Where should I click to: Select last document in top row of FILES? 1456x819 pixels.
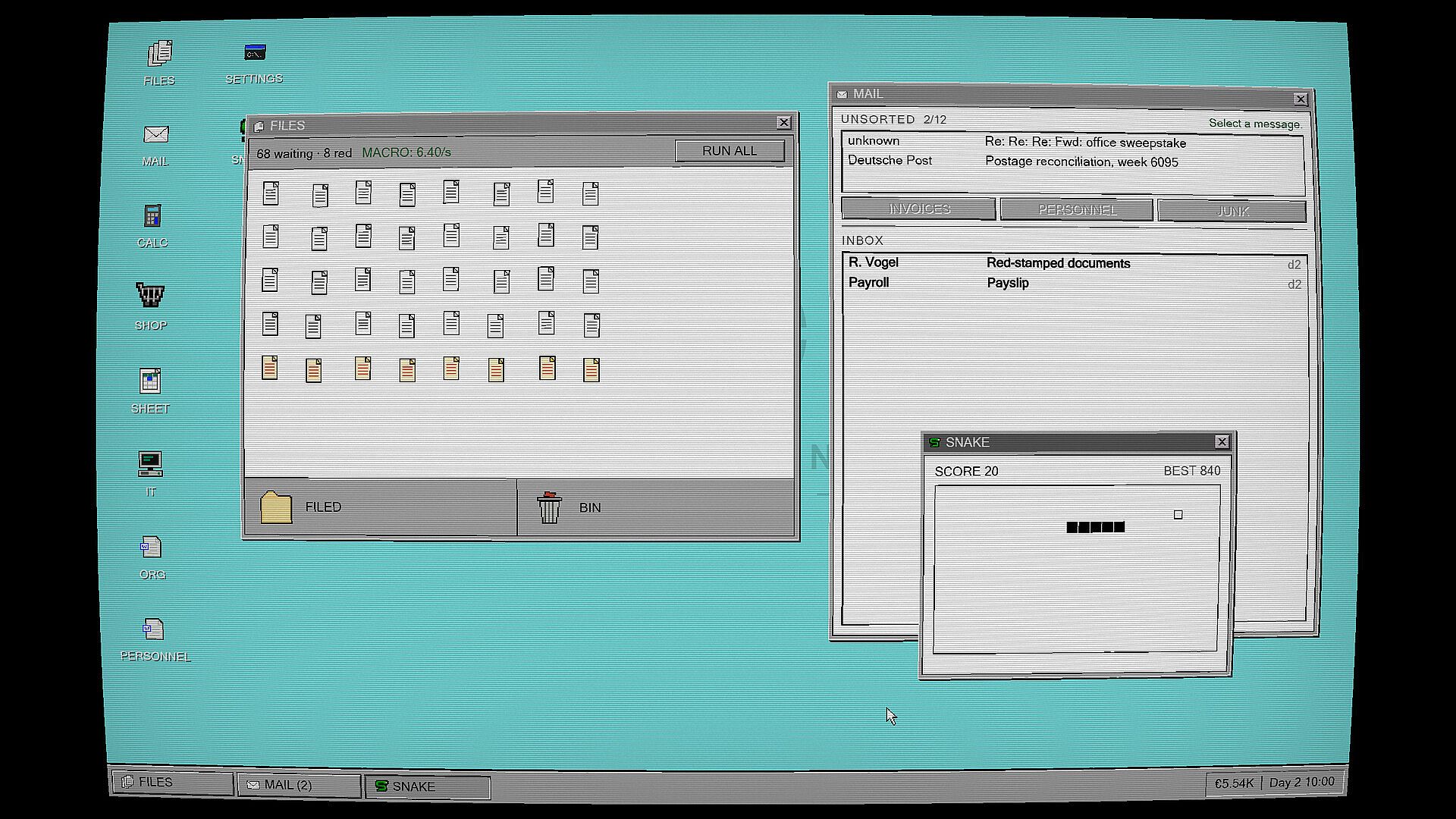pos(591,193)
